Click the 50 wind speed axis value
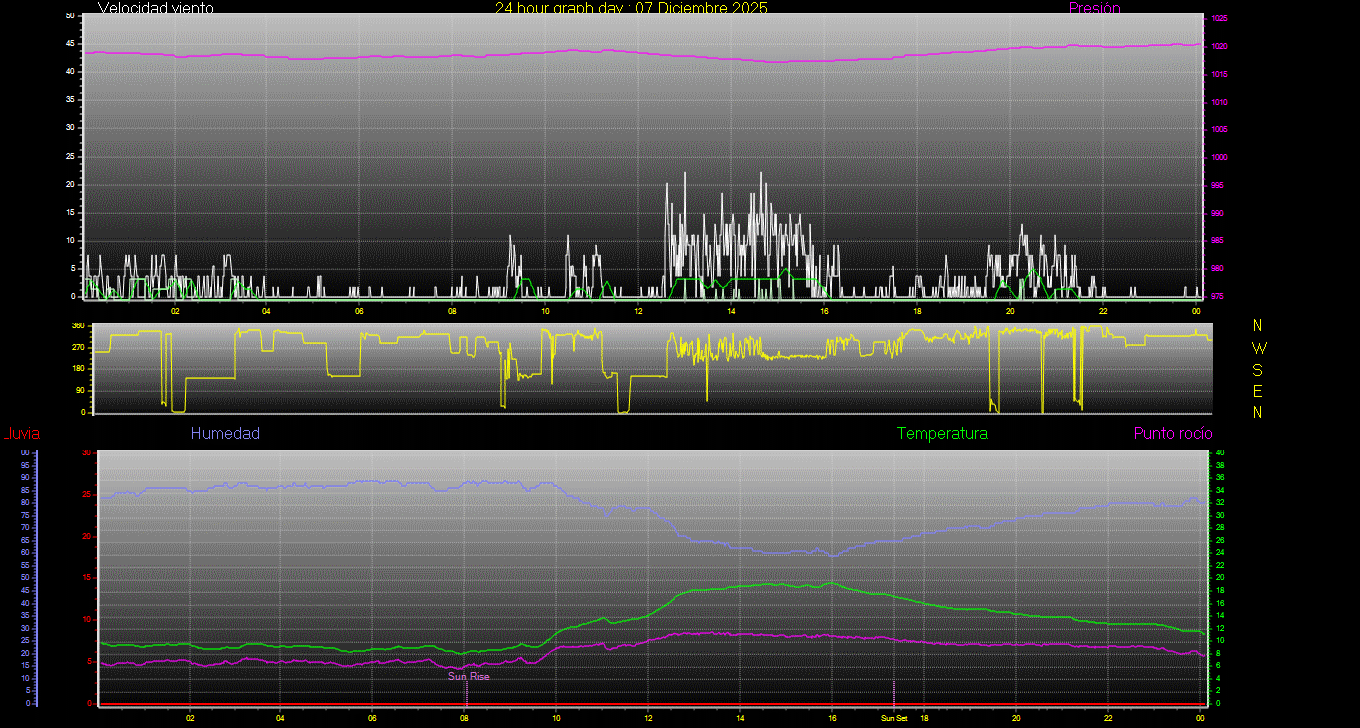1360x728 pixels. pyautogui.click(x=69, y=16)
